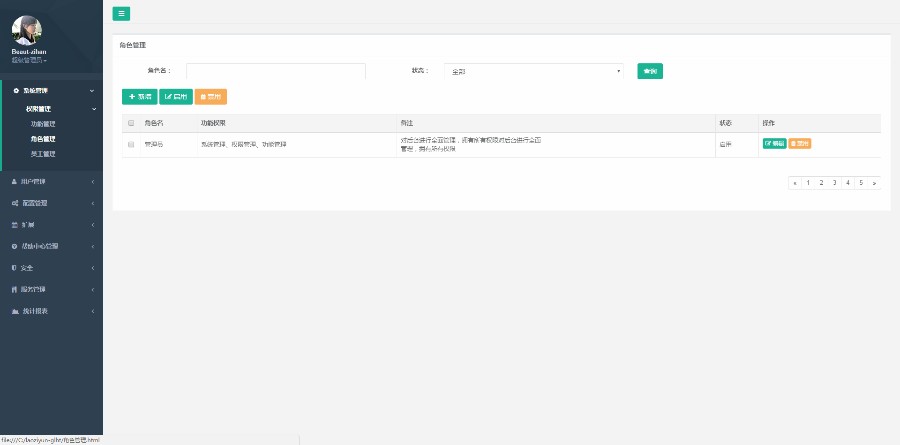
Task: Go to previous page with « arrow
Action: pos(795,183)
